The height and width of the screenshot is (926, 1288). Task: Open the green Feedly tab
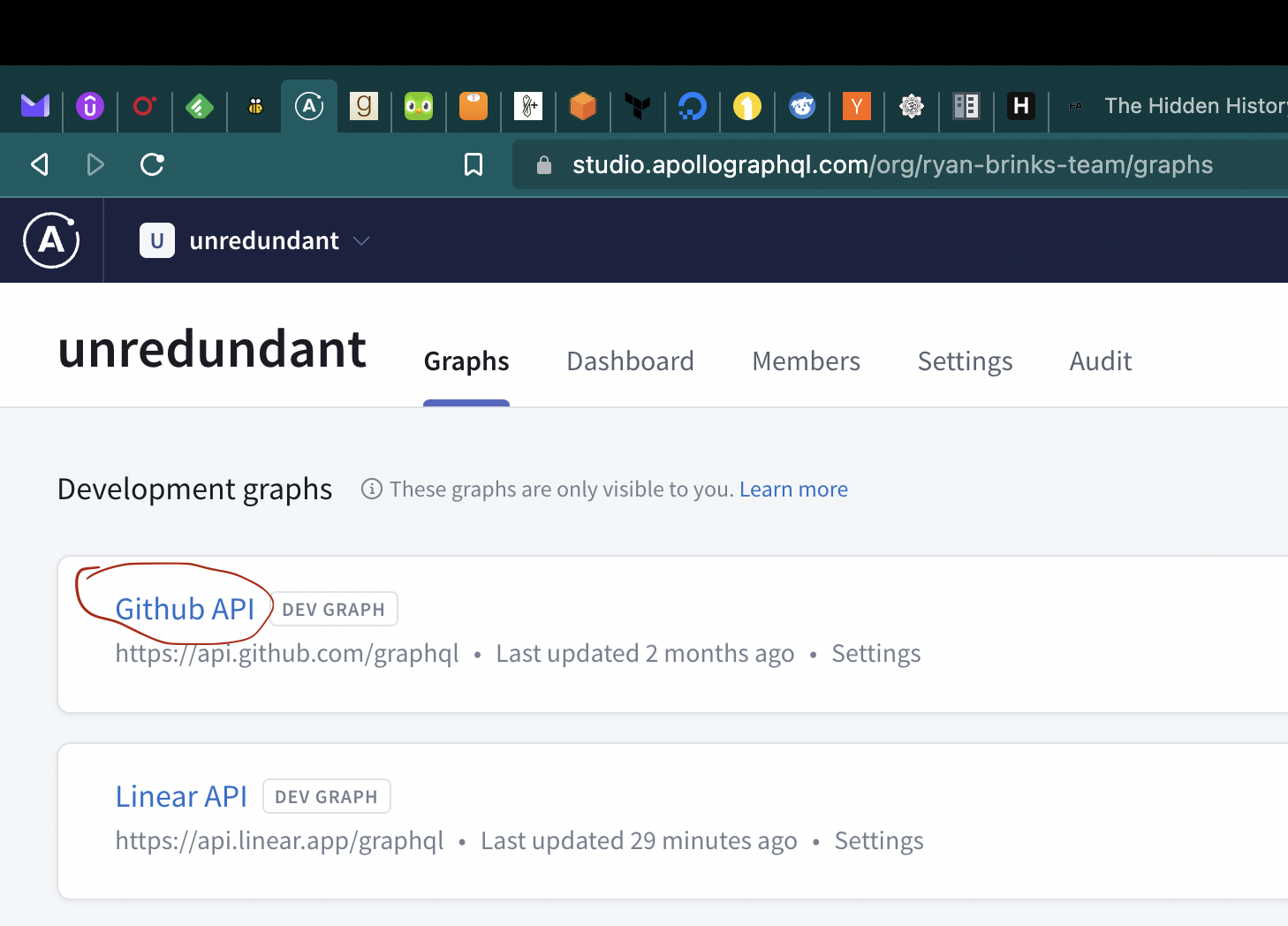click(x=200, y=107)
